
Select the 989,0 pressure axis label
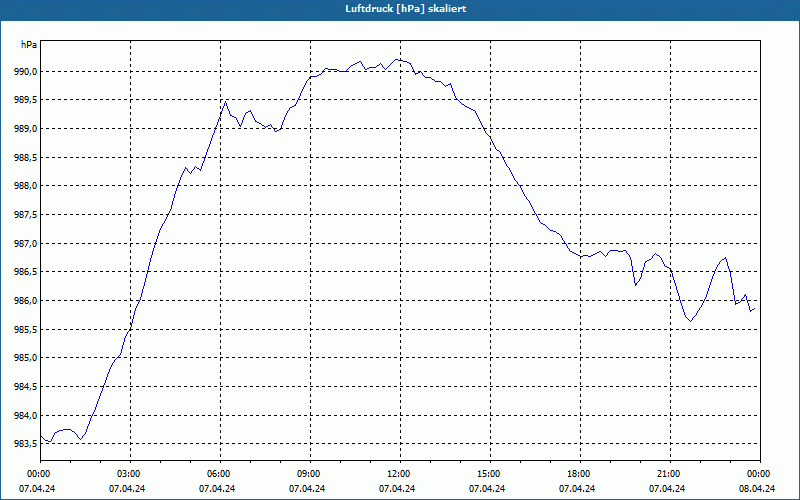pyautogui.click(x=26, y=129)
